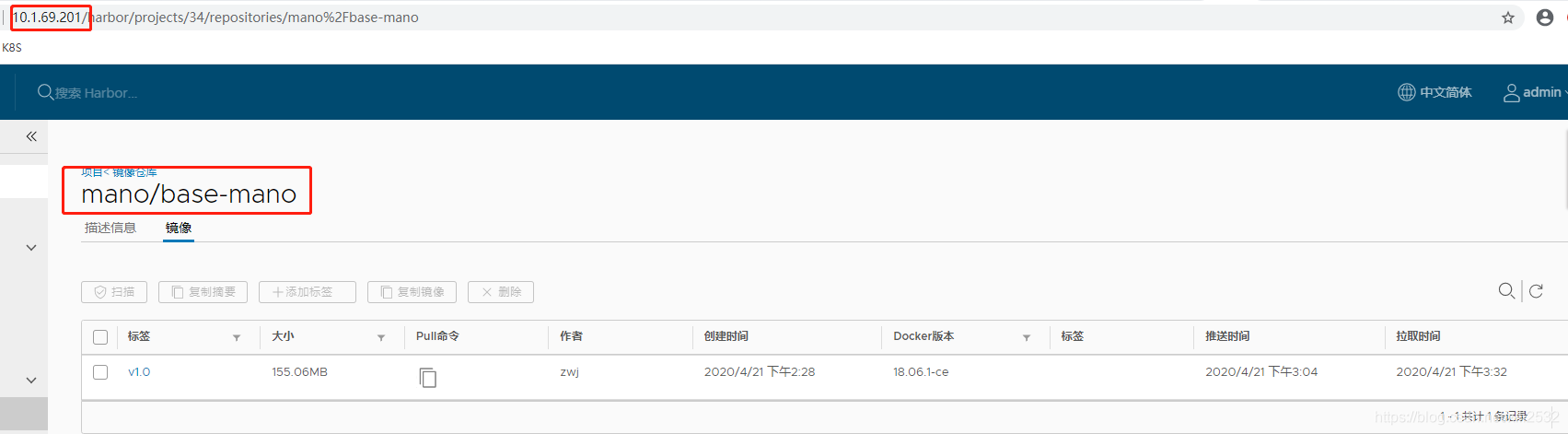
Task: Collapse the sidebar with double chevron icon
Action: (31, 136)
